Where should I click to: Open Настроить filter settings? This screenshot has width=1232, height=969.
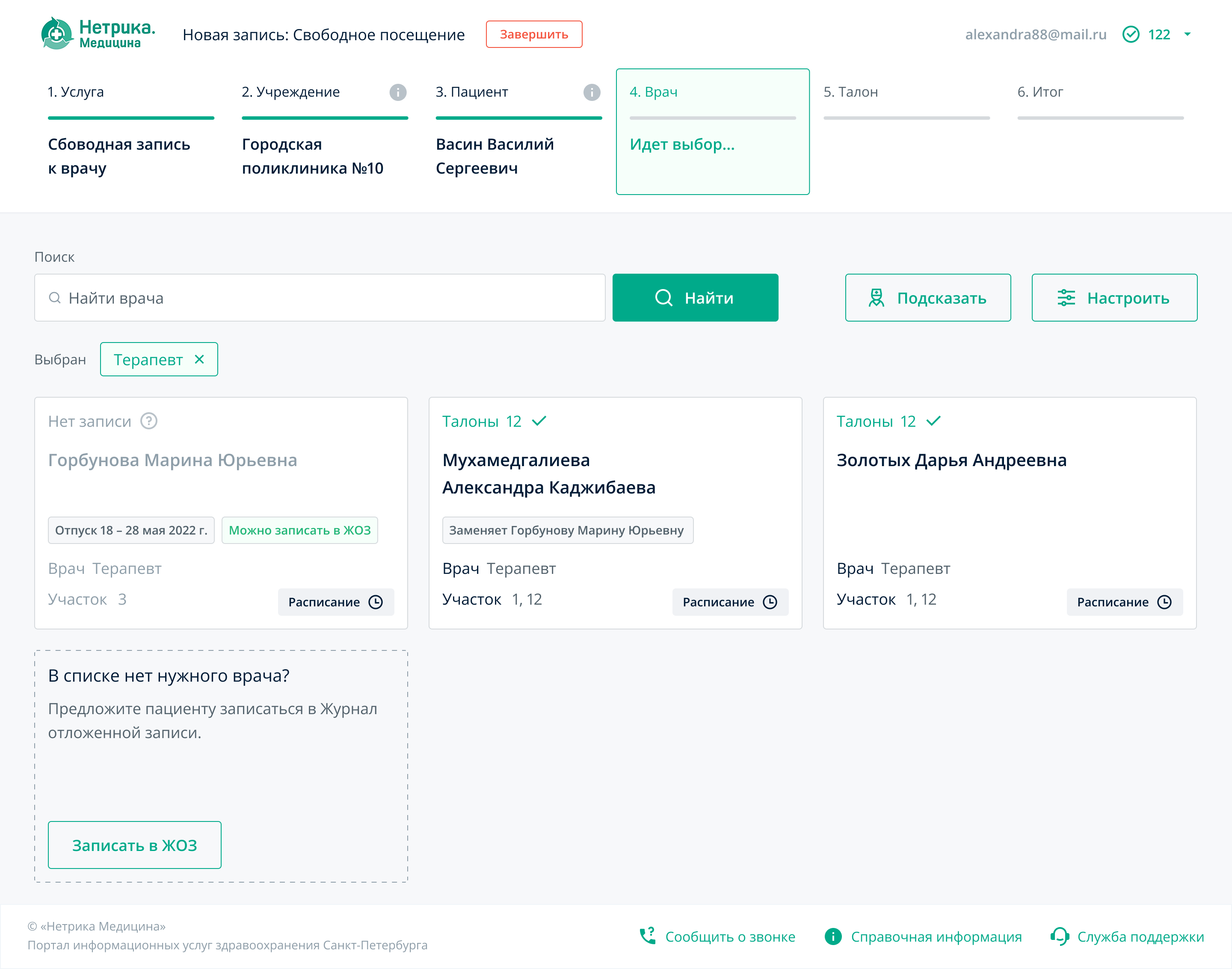pyautogui.click(x=1114, y=298)
